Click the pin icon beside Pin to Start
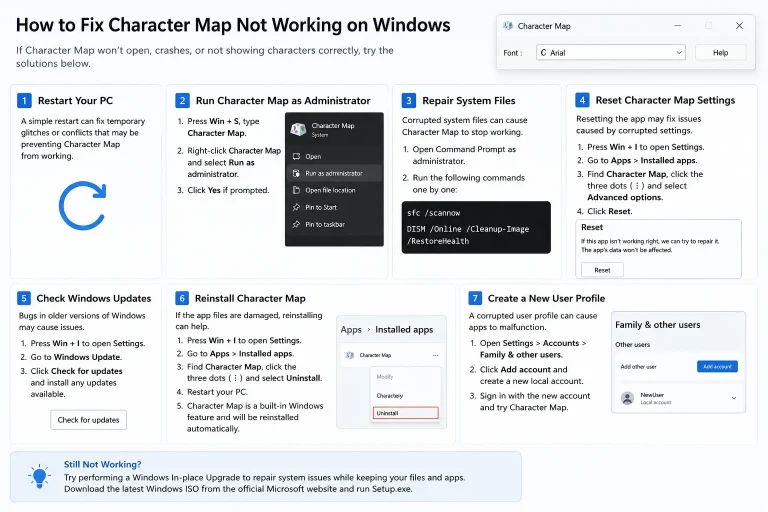The image size is (768, 512). (x=296, y=207)
